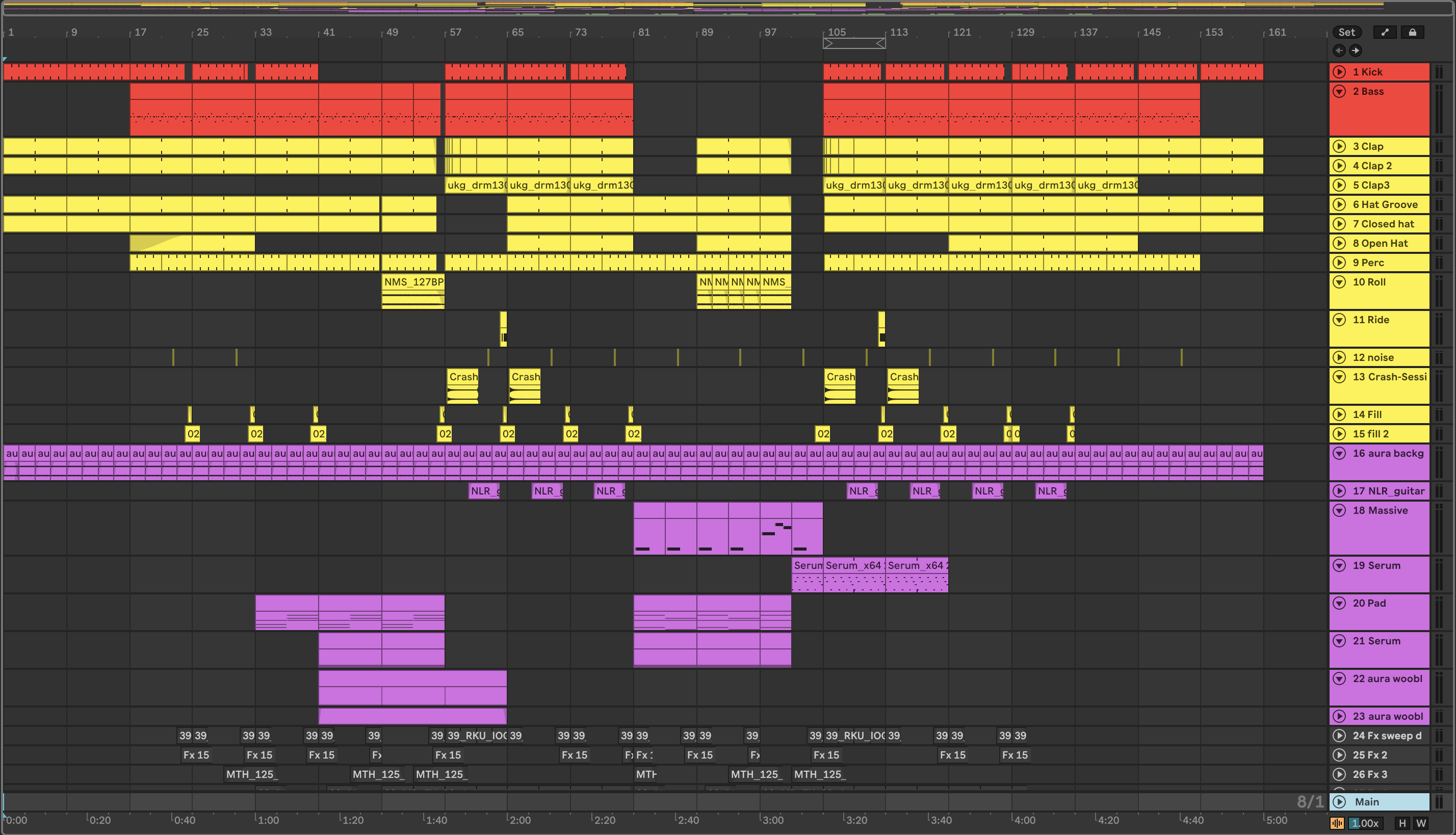
Task: Click 4:00 on the time ruler
Action: 1024,820
